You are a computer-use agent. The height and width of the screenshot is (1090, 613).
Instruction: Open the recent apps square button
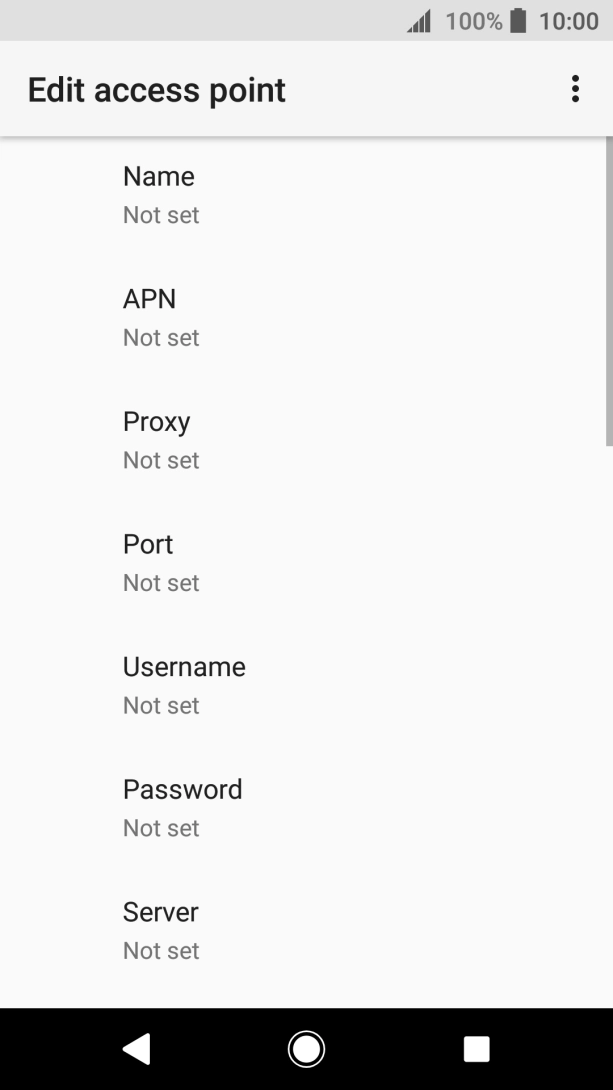[x=476, y=1048]
